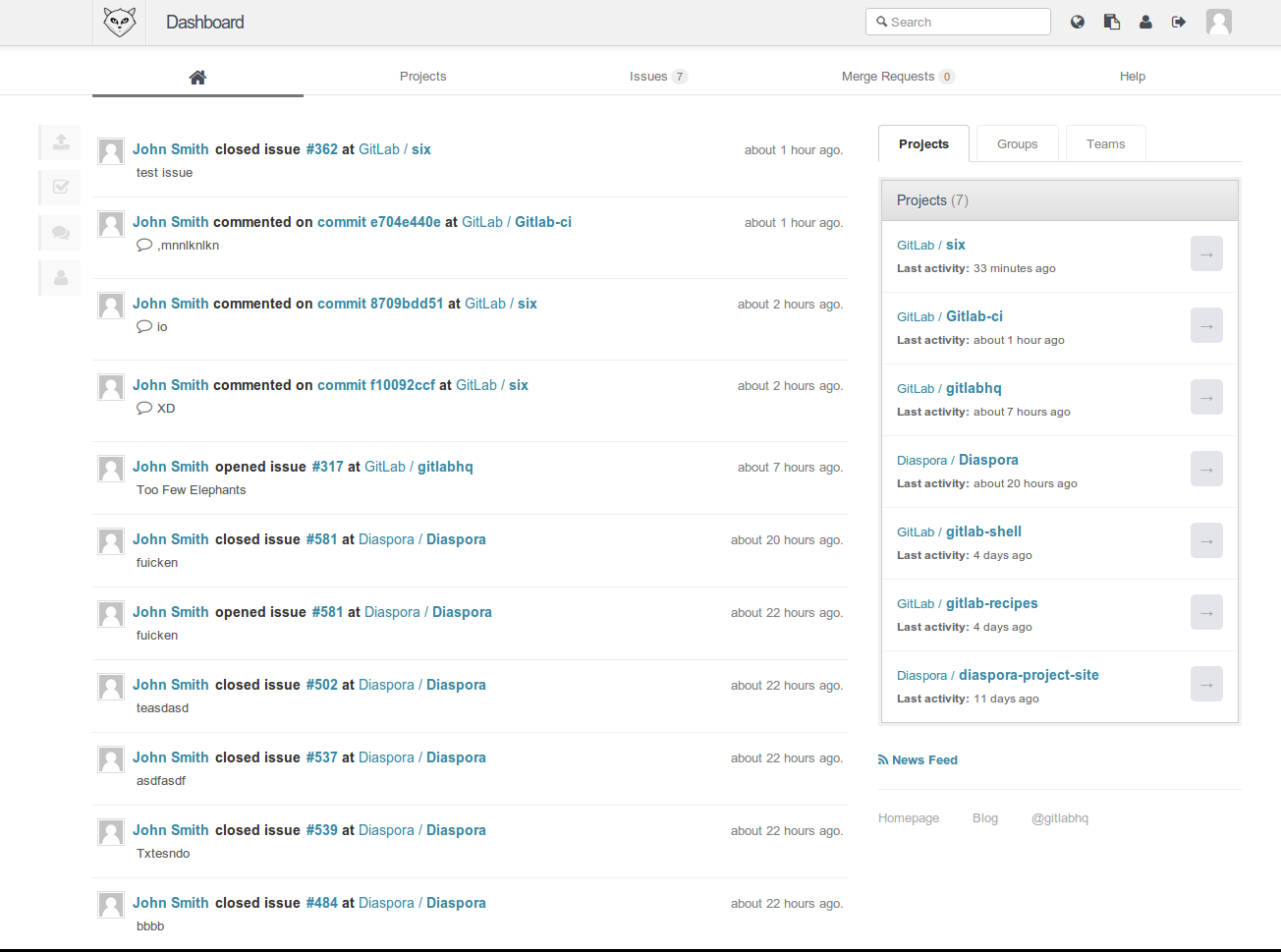The image size is (1281, 952).
Task: Open GitLab / gitlab-shell project in sidebar
Action: pos(959,532)
